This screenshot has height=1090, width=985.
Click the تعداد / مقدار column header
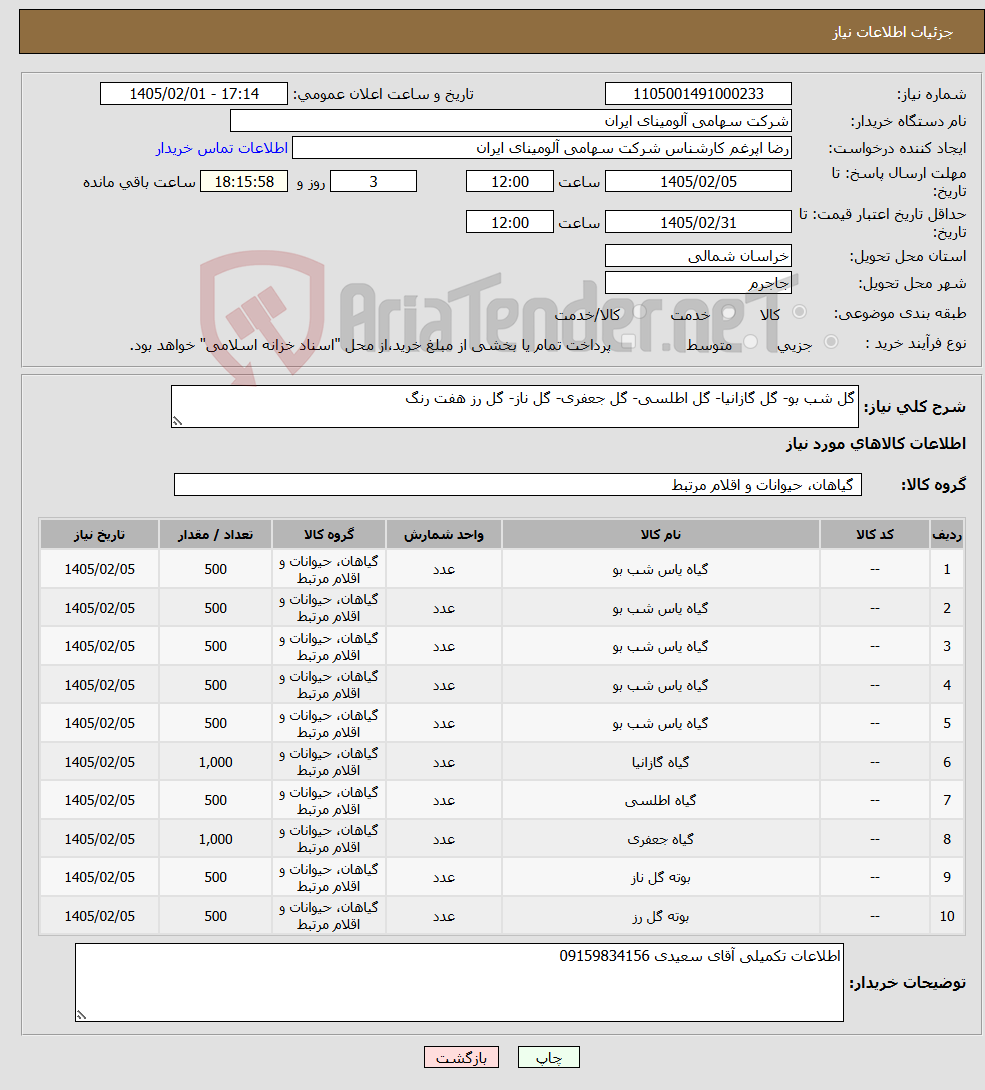coord(215,535)
